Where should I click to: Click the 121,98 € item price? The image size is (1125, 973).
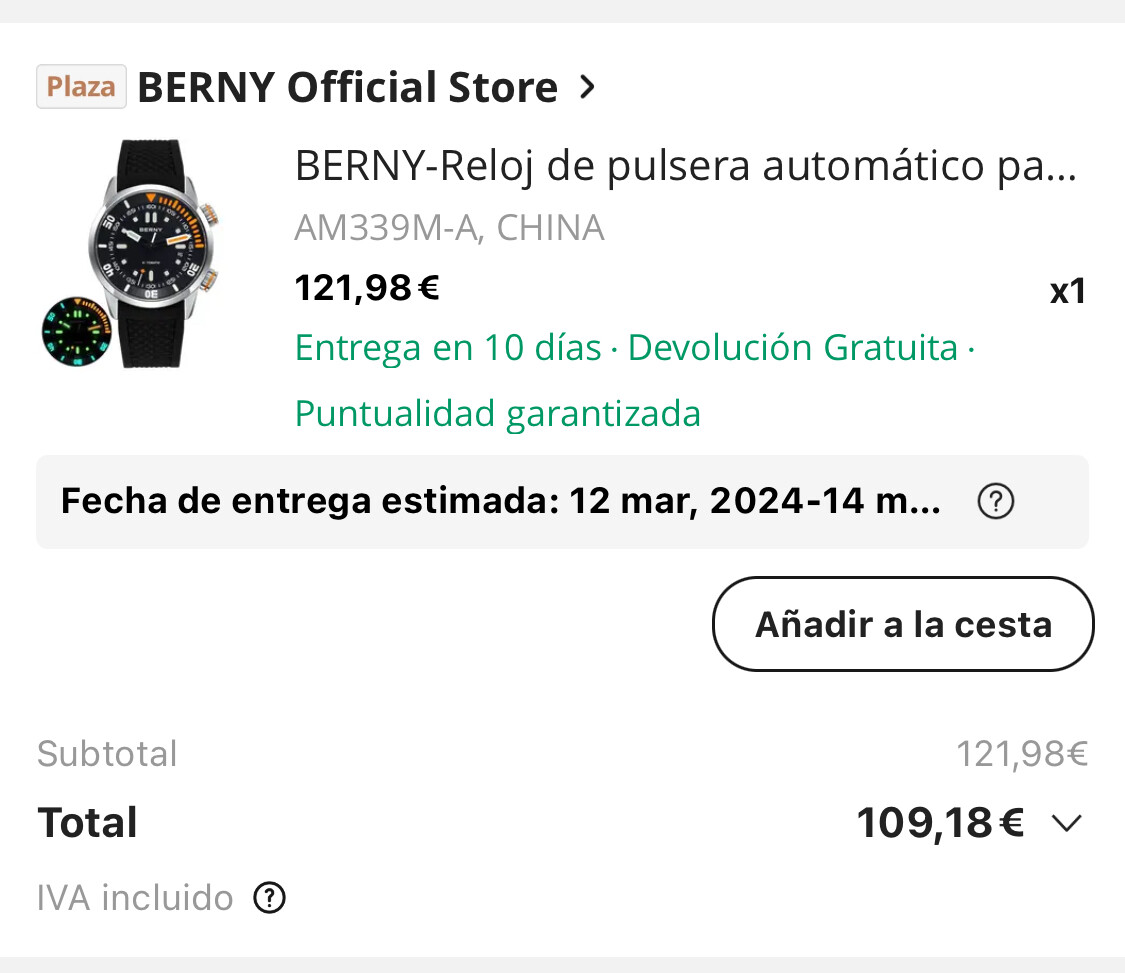tap(367, 289)
